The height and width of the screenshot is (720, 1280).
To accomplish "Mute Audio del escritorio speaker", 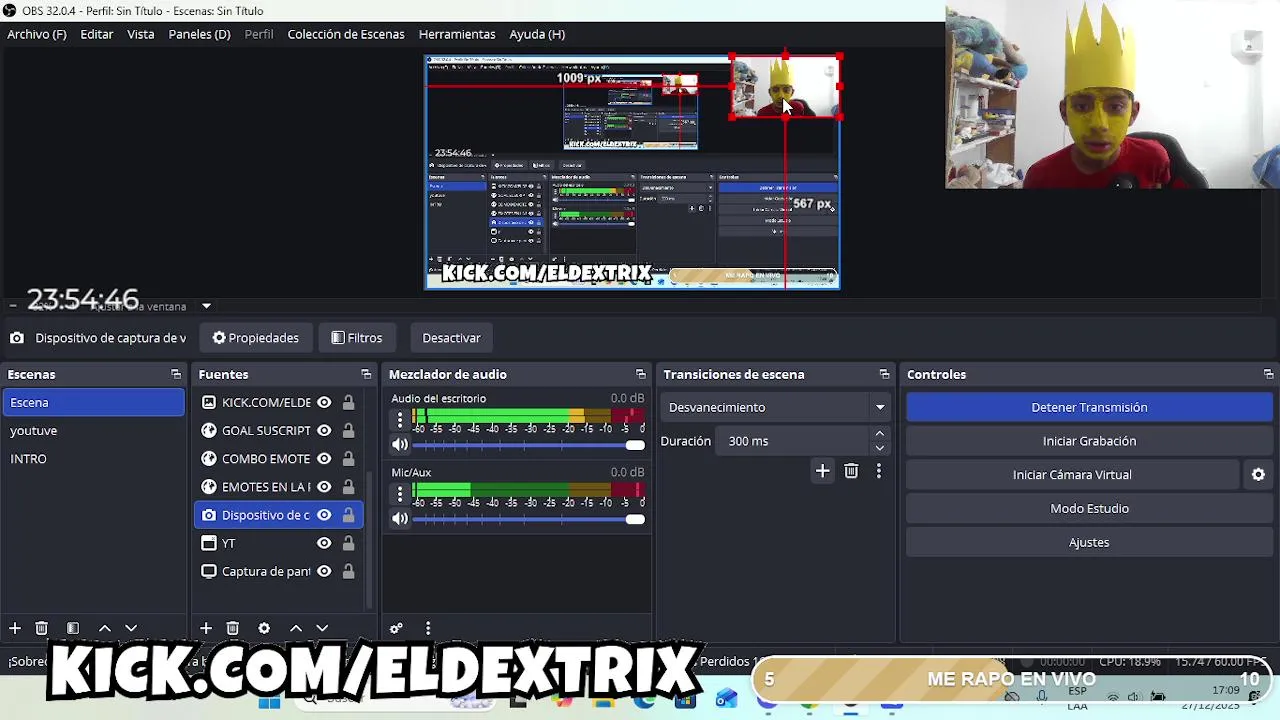I will (x=400, y=445).
